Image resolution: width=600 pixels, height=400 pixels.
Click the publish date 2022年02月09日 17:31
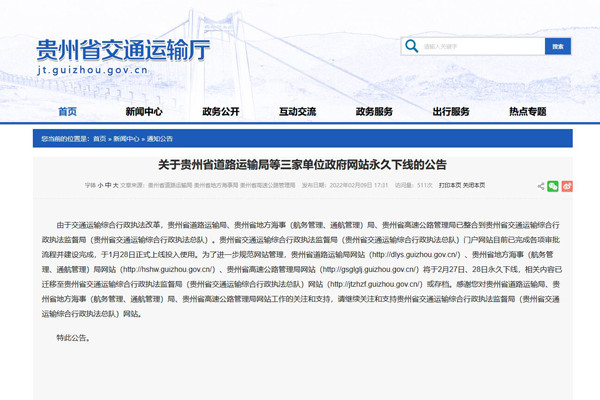(359, 185)
